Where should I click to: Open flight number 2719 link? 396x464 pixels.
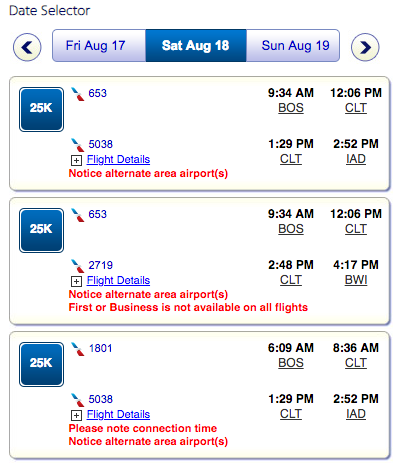pos(100,265)
